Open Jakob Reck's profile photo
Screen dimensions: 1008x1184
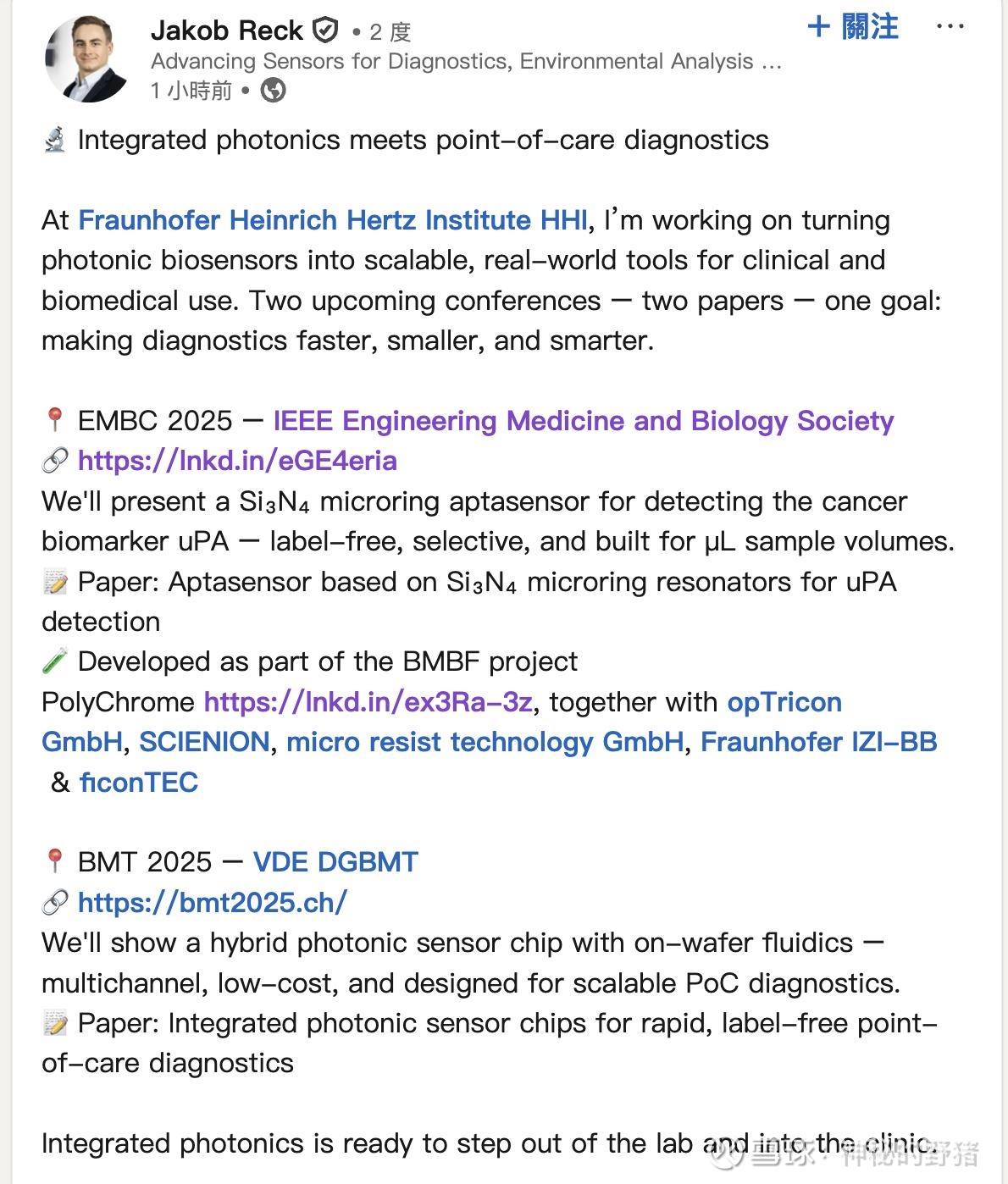tap(86, 59)
